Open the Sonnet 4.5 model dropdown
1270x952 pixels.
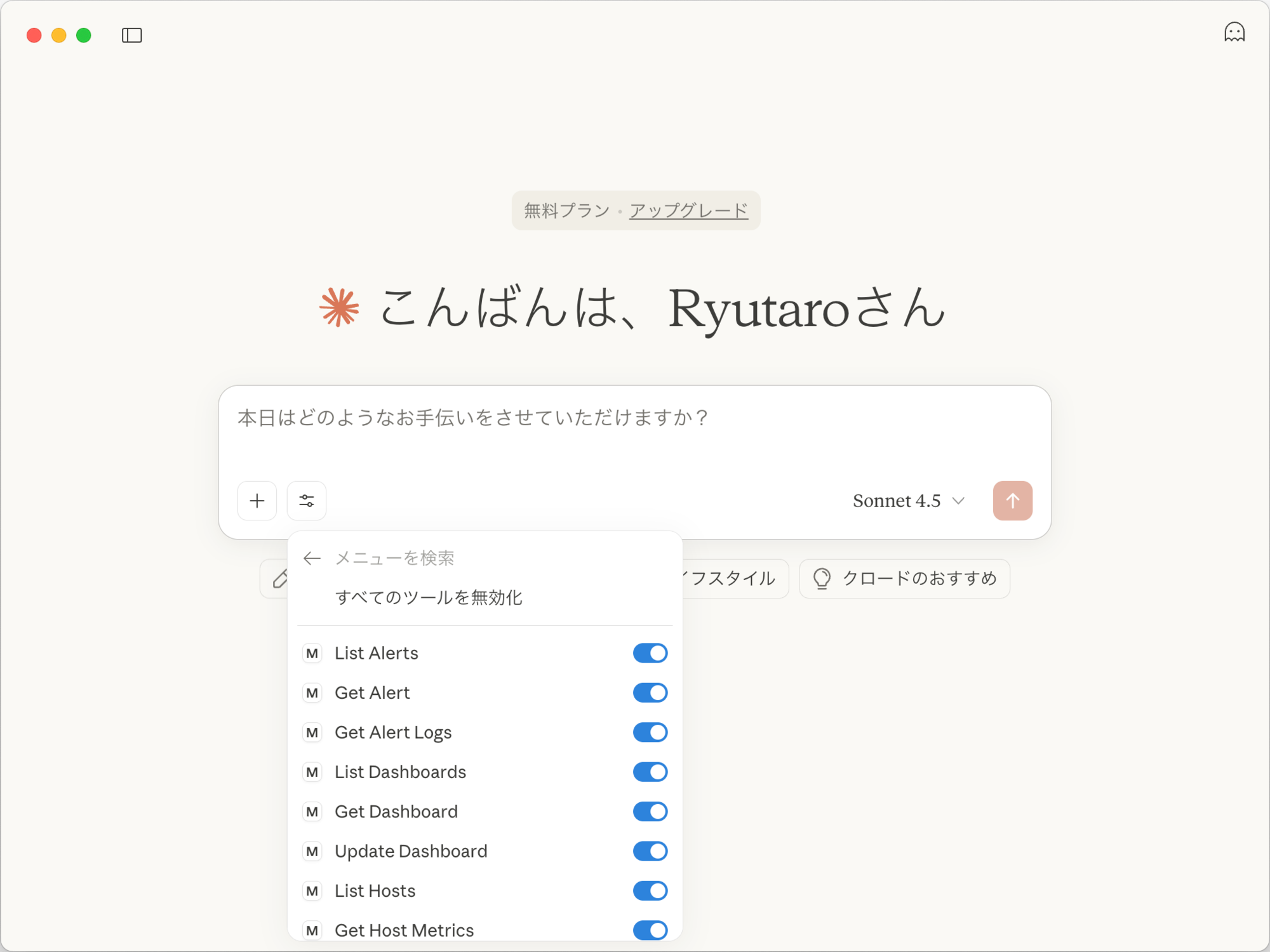(908, 501)
